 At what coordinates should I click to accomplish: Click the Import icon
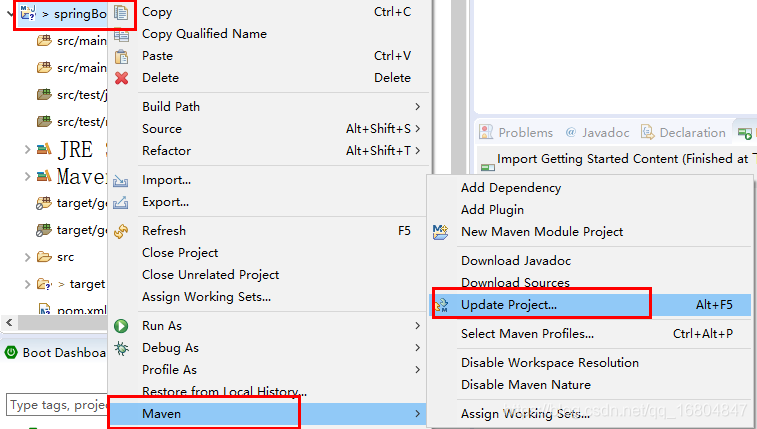pos(121,180)
